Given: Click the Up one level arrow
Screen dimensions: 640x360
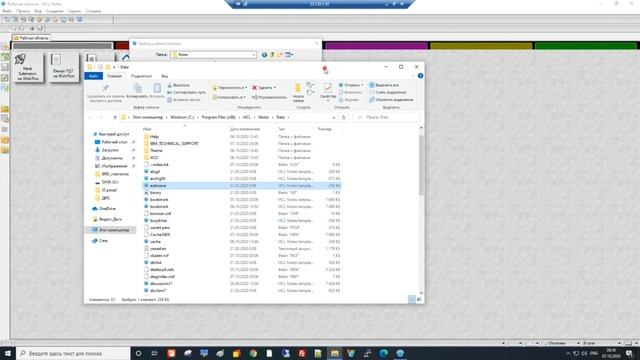Looking at the screenshot, I should [x=115, y=118].
